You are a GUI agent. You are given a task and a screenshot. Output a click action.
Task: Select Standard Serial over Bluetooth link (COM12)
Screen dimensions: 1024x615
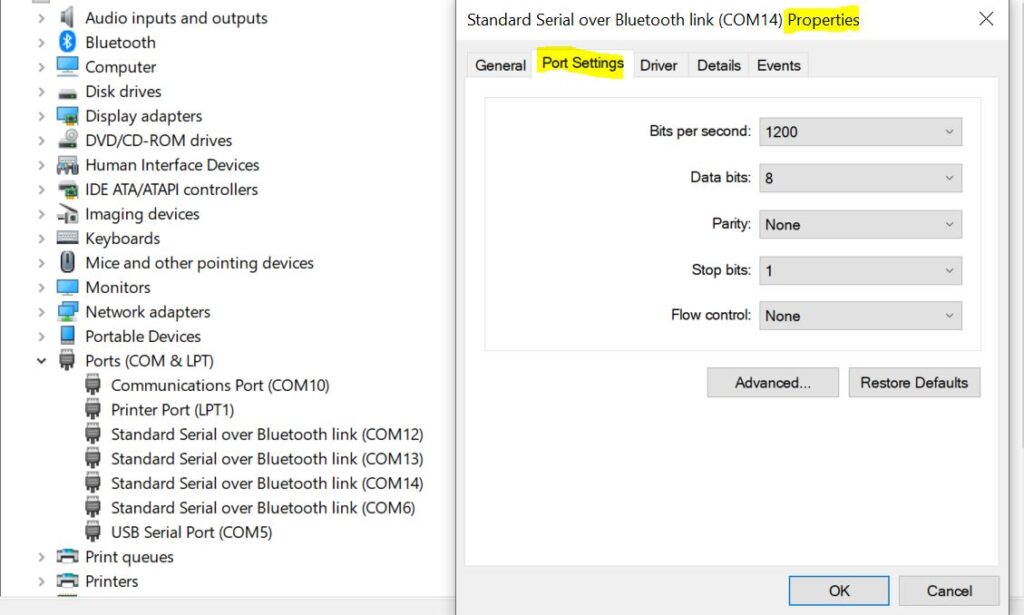[267, 434]
